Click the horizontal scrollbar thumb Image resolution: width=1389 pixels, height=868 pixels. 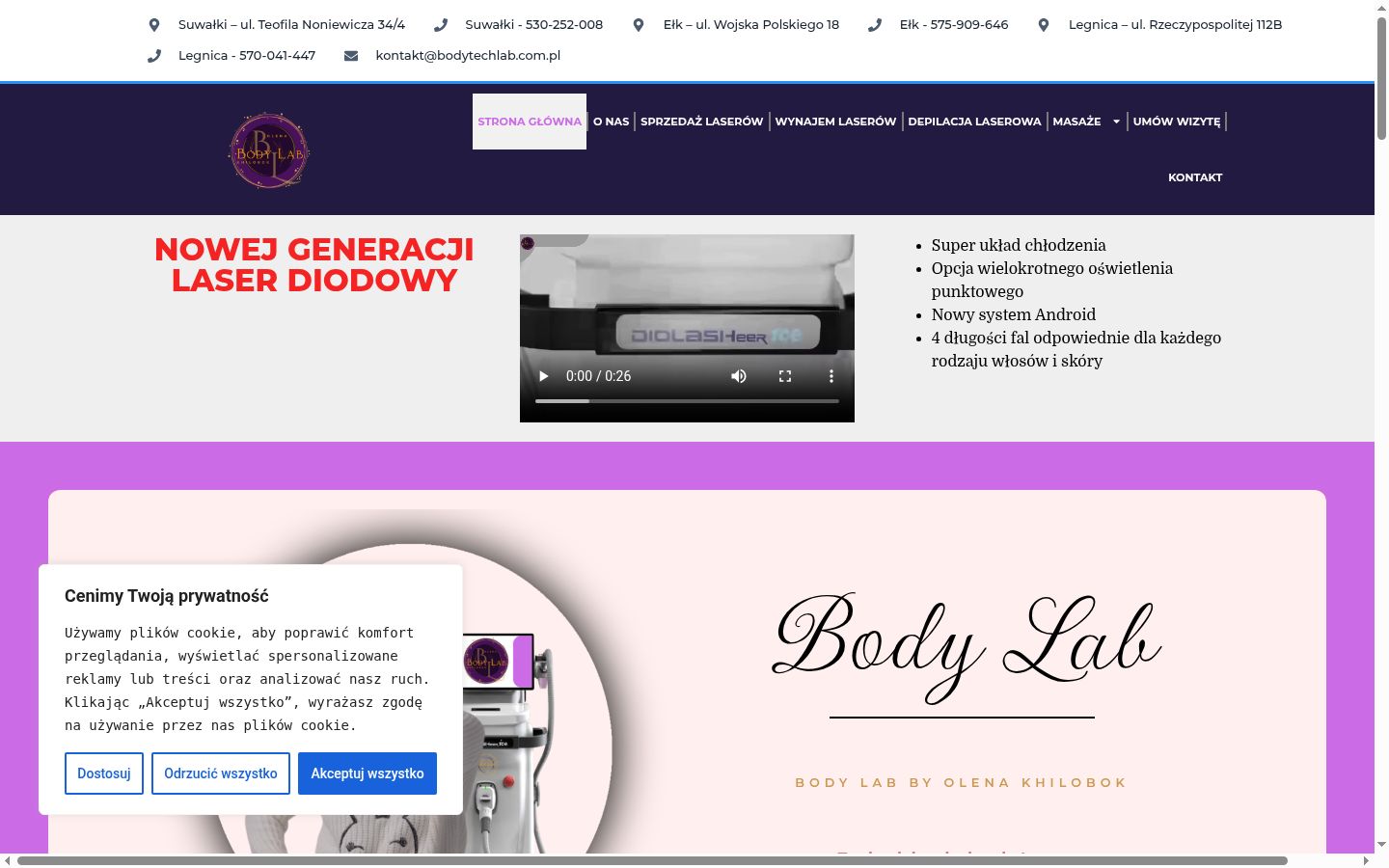pos(652,860)
